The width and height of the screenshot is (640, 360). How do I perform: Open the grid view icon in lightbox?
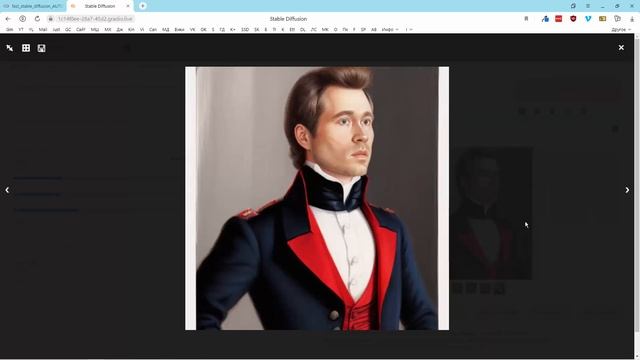(x=26, y=48)
